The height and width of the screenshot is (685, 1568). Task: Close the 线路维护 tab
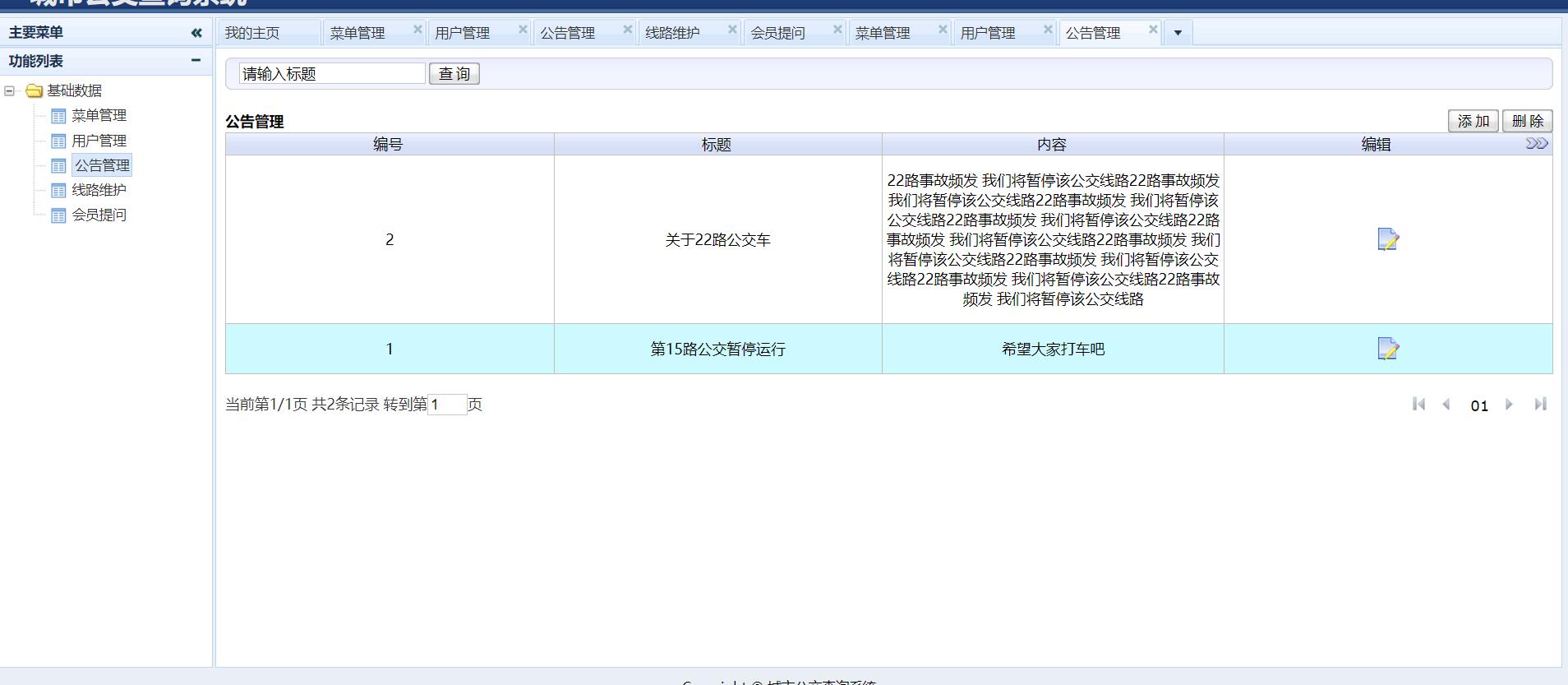click(732, 30)
